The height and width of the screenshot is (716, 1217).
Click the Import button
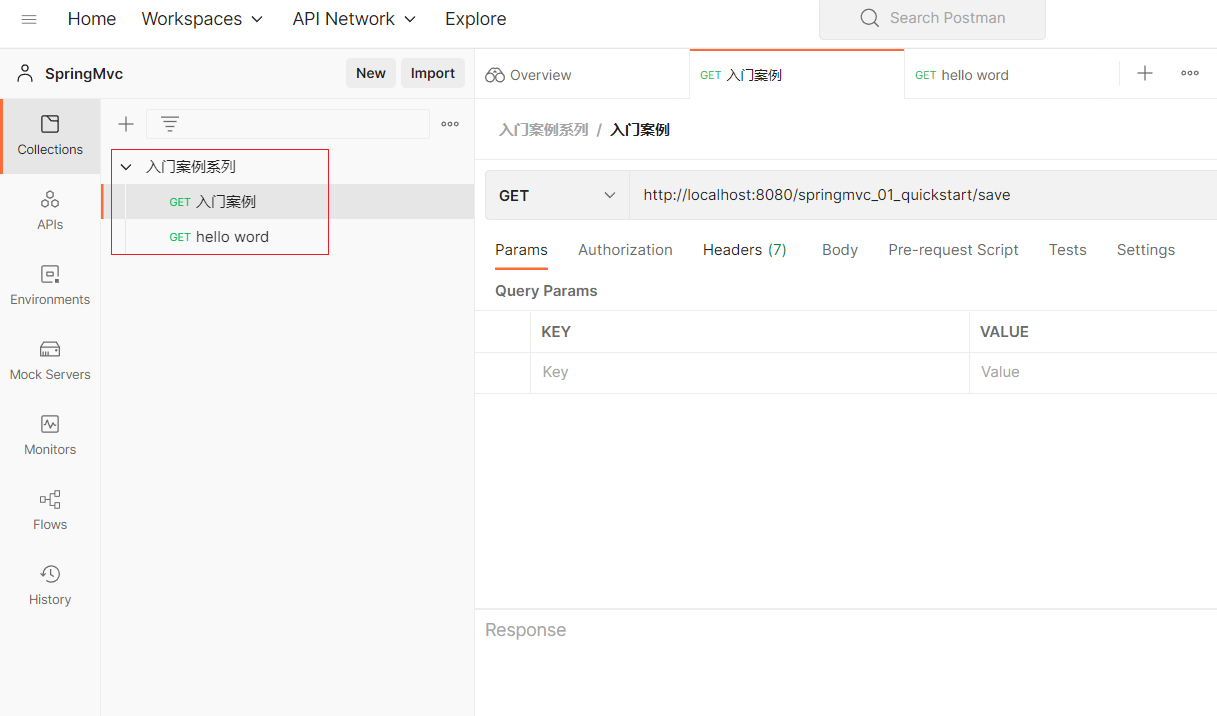point(433,73)
